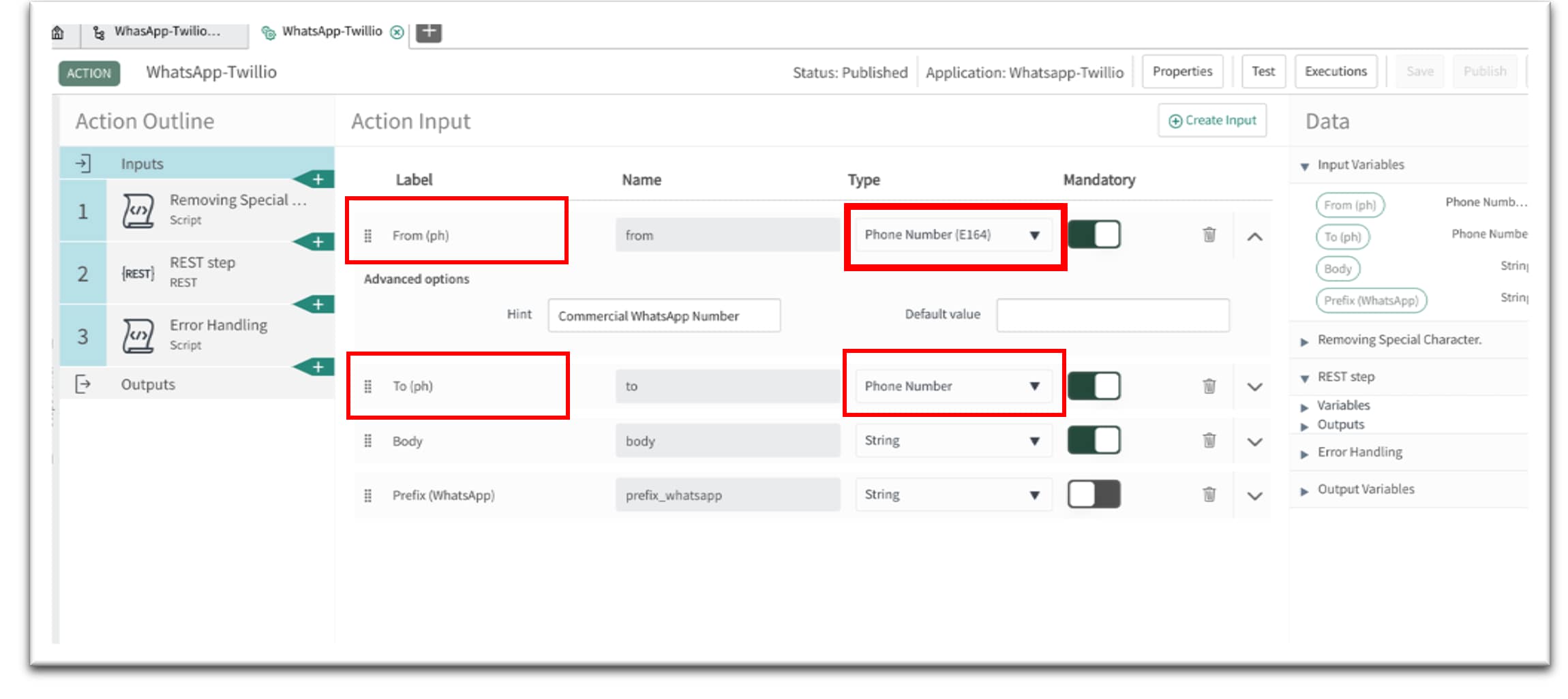Add a step after REST step
This screenshot has width=1568, height=699.
(x=317, y=305)
